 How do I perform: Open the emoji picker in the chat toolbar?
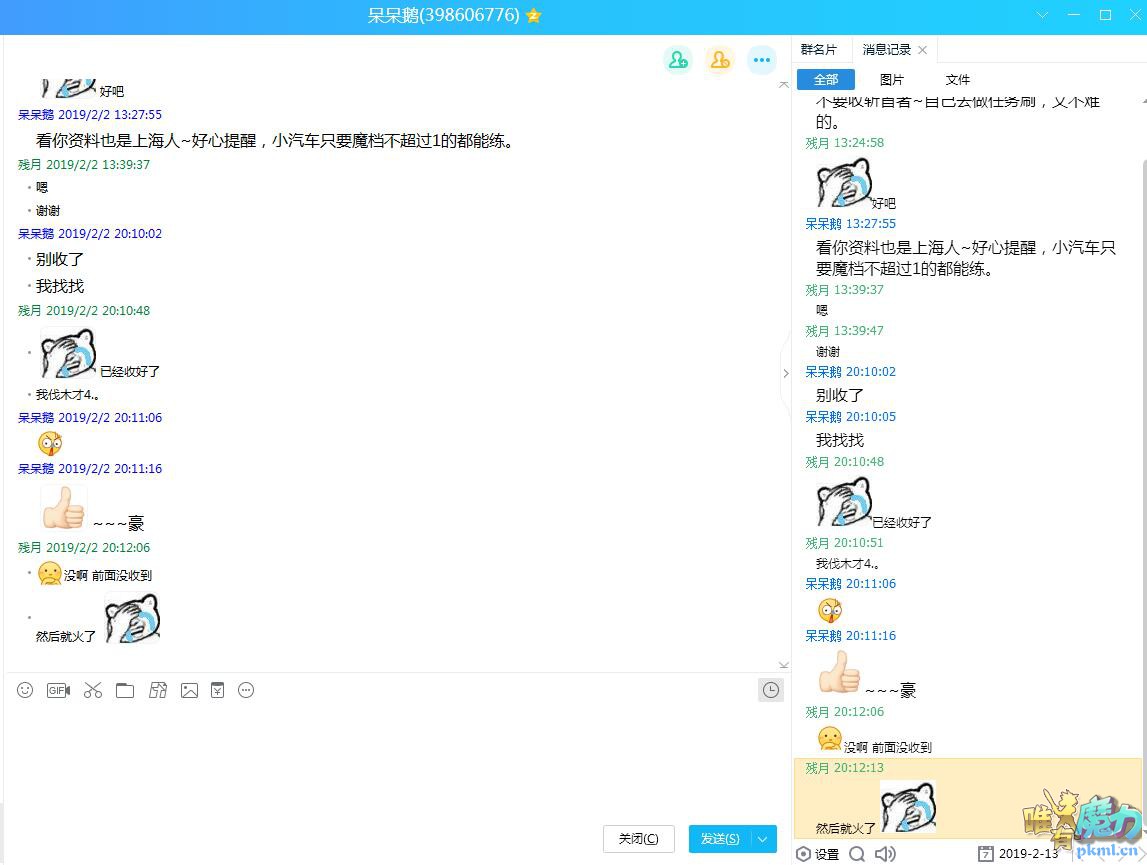(26, 690)
